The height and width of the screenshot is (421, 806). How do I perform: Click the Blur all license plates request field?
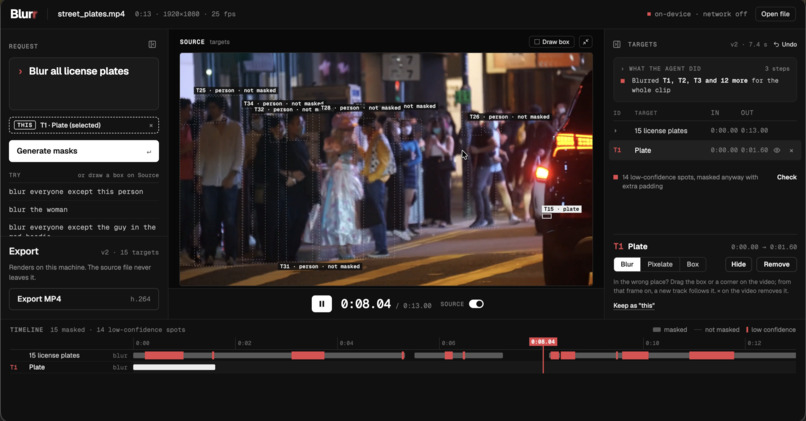[x=84, y=83]
